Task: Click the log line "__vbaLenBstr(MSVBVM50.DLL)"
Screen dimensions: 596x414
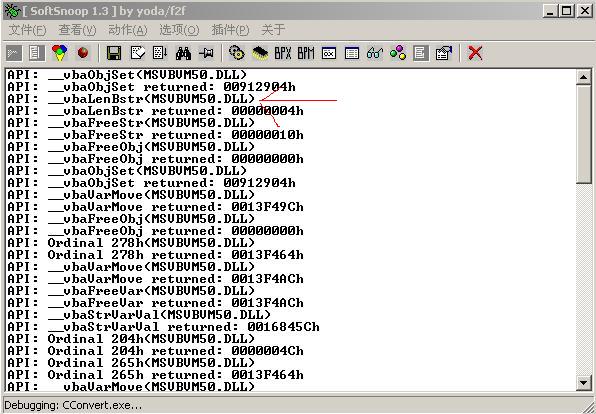Action: click(x=131, y=99)
